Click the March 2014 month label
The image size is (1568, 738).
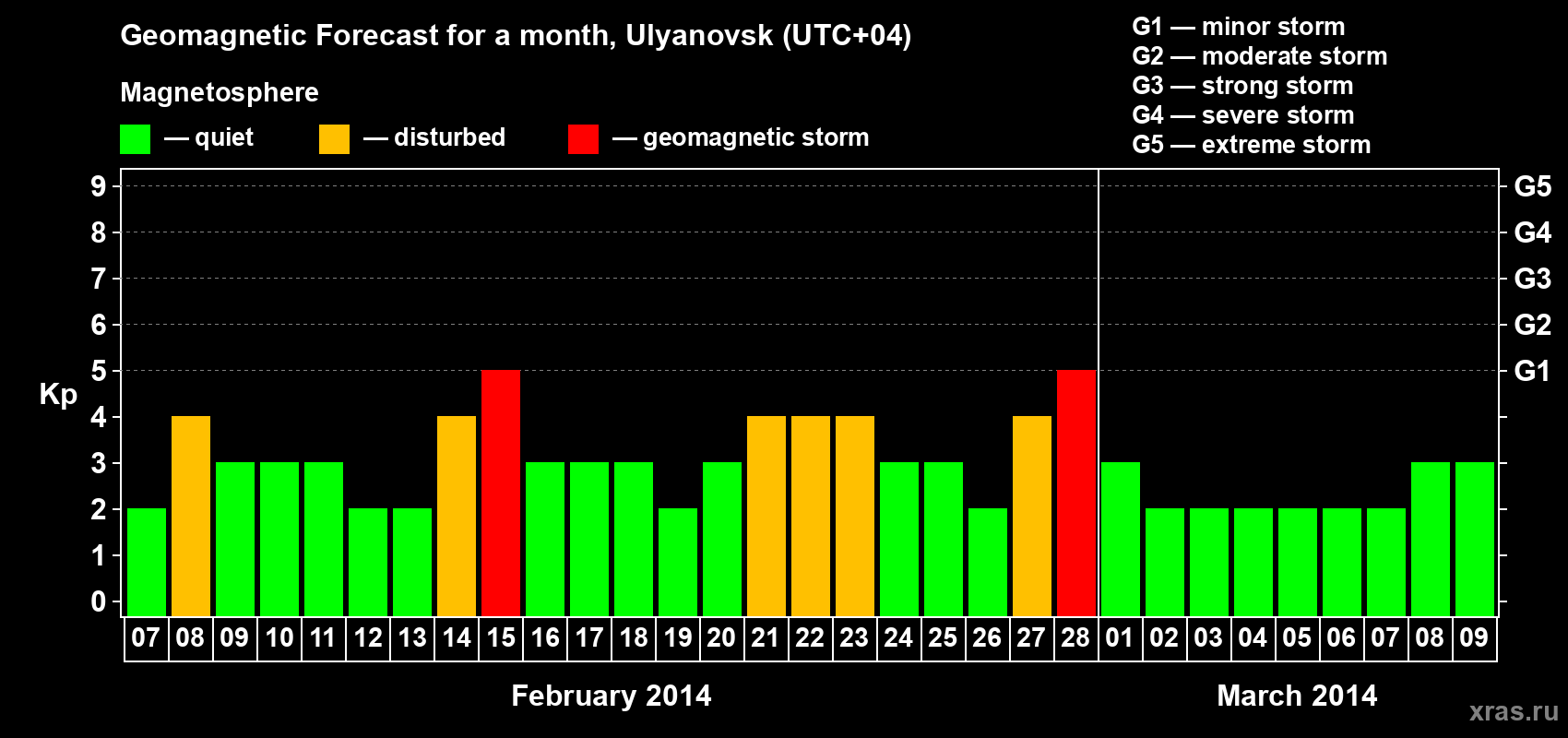click(1296, 696)
